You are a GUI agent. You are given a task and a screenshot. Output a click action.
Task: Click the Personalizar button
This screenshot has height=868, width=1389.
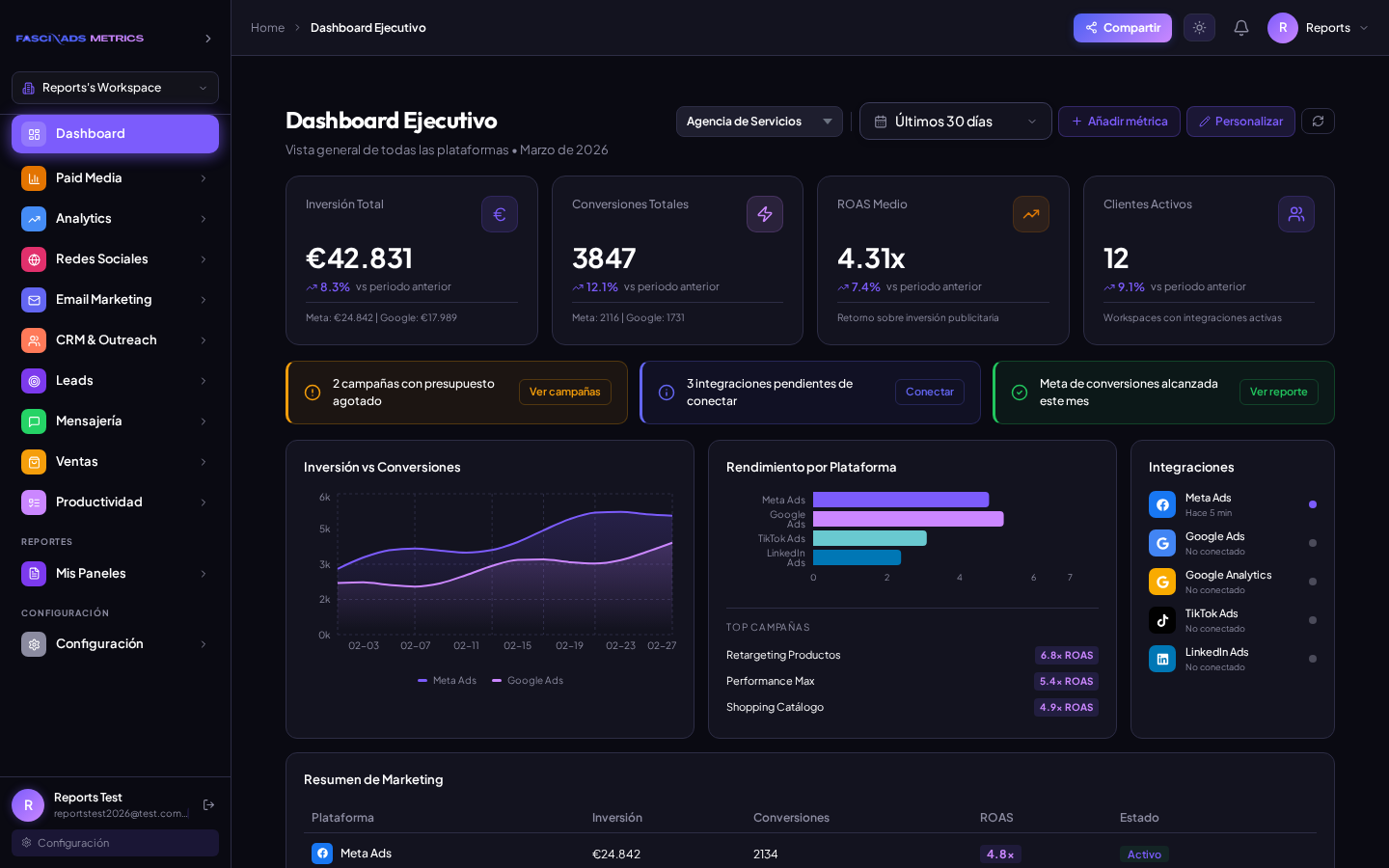[1240, 122]
